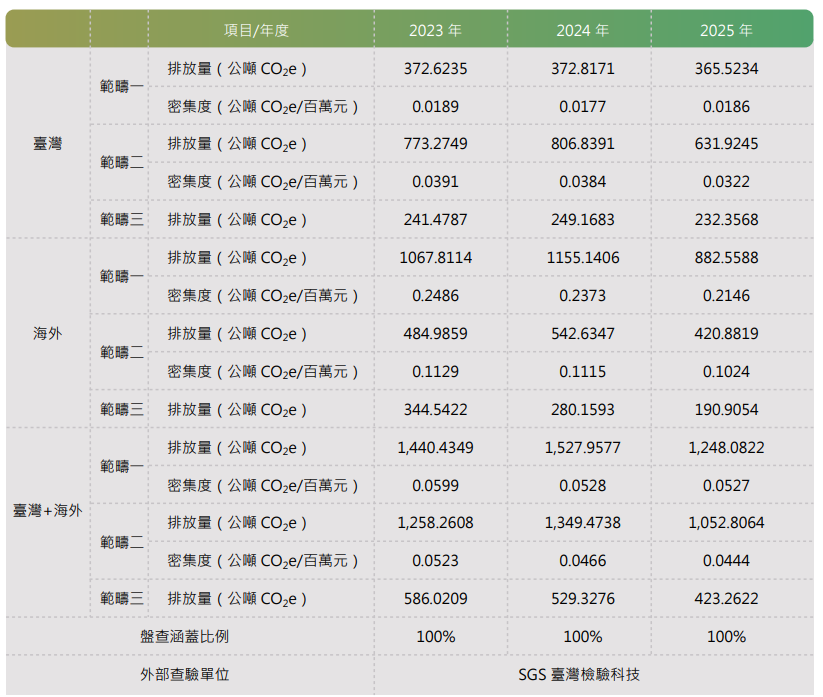The height and width of the screenshot is (697, 823).
Task: Select the value 1,052.8064
Action: tap(726, 523)
